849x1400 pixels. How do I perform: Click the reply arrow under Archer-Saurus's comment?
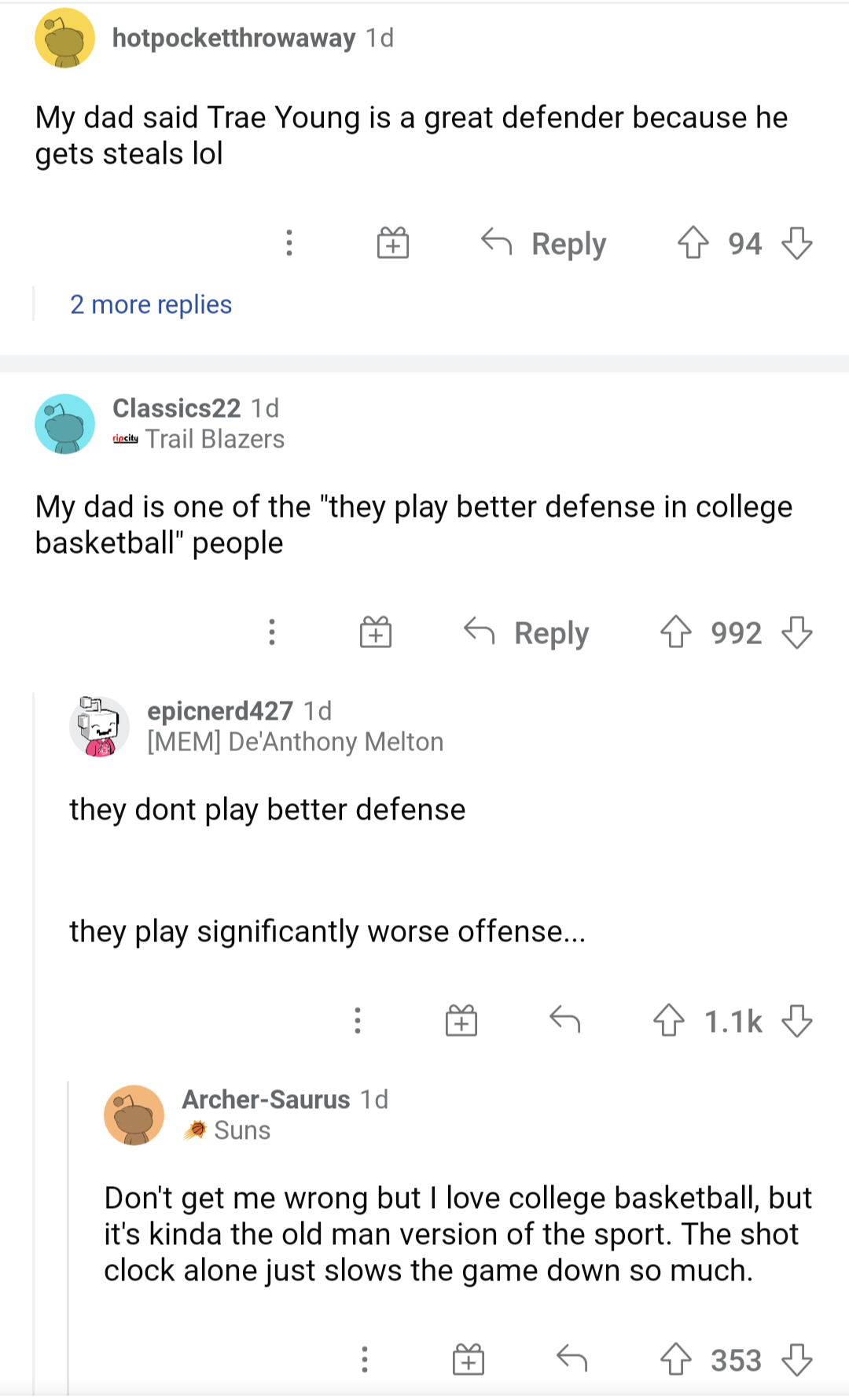(x=573, y=1359)
